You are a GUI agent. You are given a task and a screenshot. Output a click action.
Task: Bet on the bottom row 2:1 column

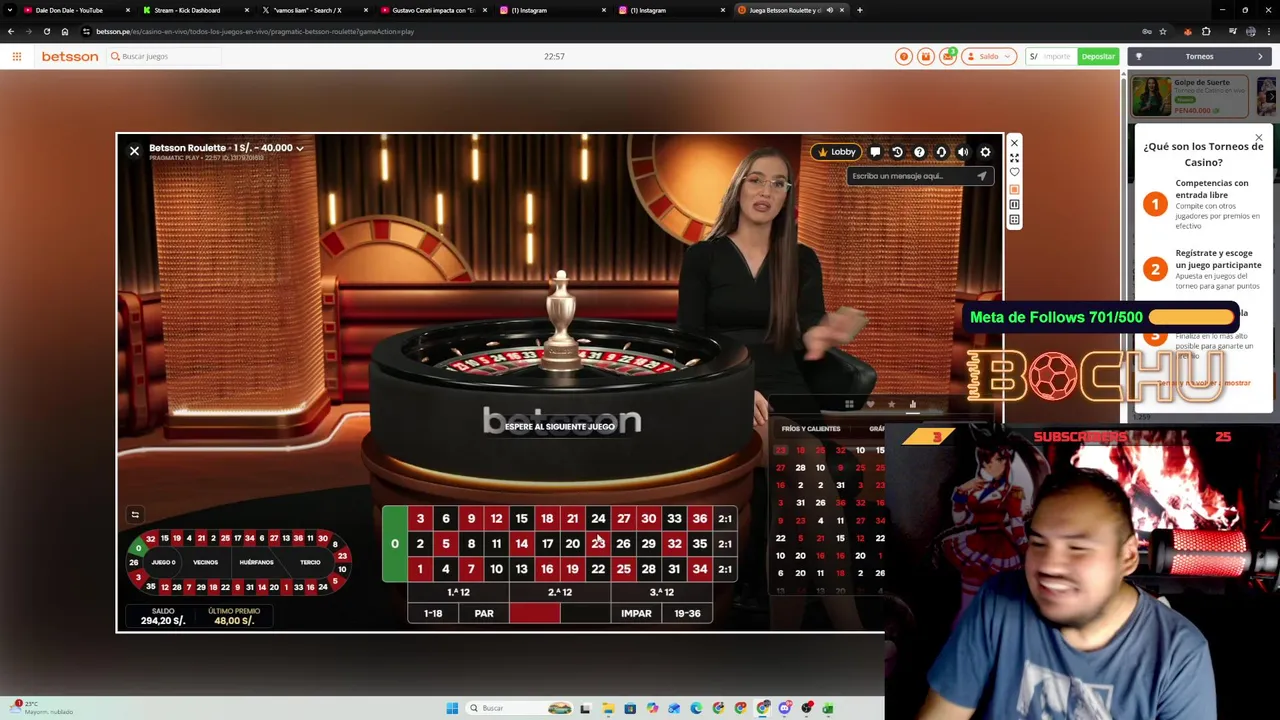pos(725,569)
